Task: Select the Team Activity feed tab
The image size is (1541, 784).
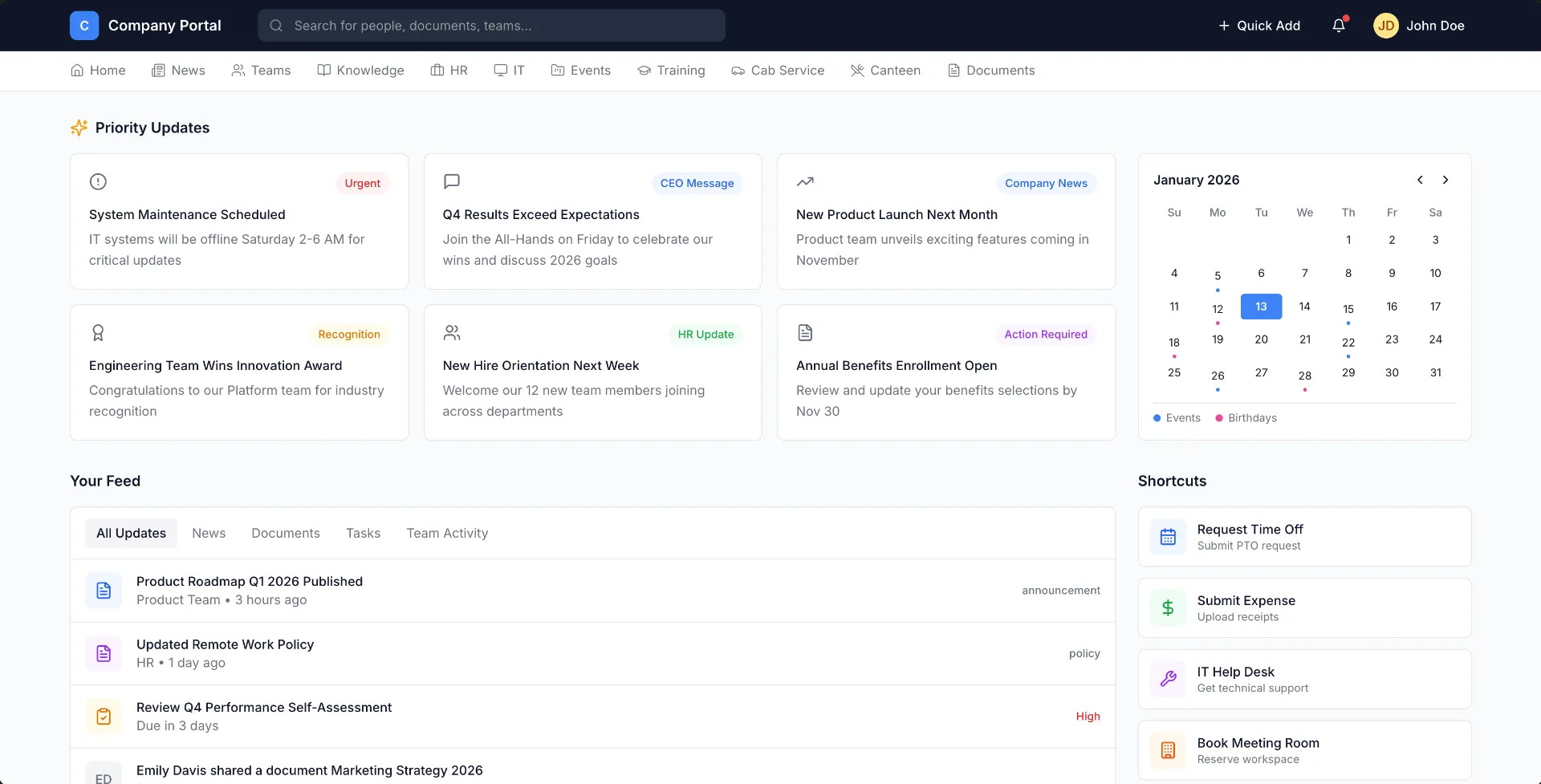Action: click(447, 533)
